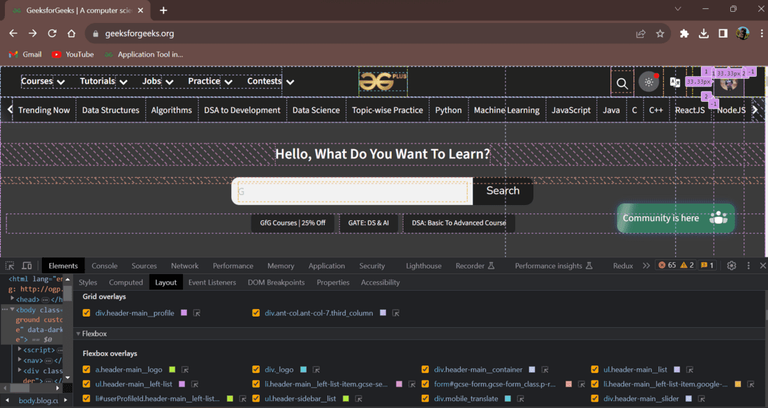Reveal ul.header-main__left-list element in Elements panel
This screenshot has height=408, width=768.
pos(194,384)
